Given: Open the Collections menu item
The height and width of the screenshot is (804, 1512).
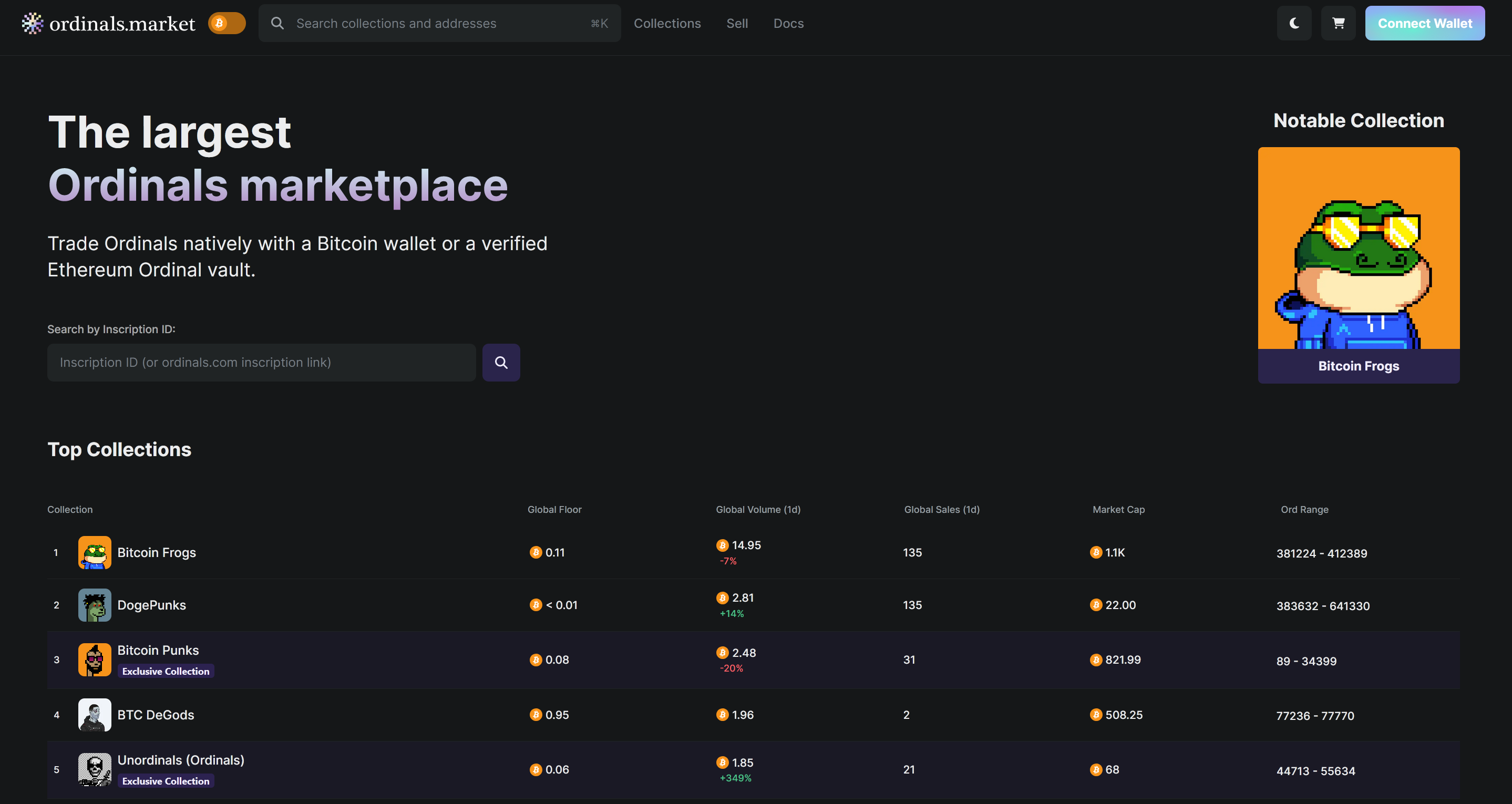Looking at the screenshot, I should (x=667, y=24).
